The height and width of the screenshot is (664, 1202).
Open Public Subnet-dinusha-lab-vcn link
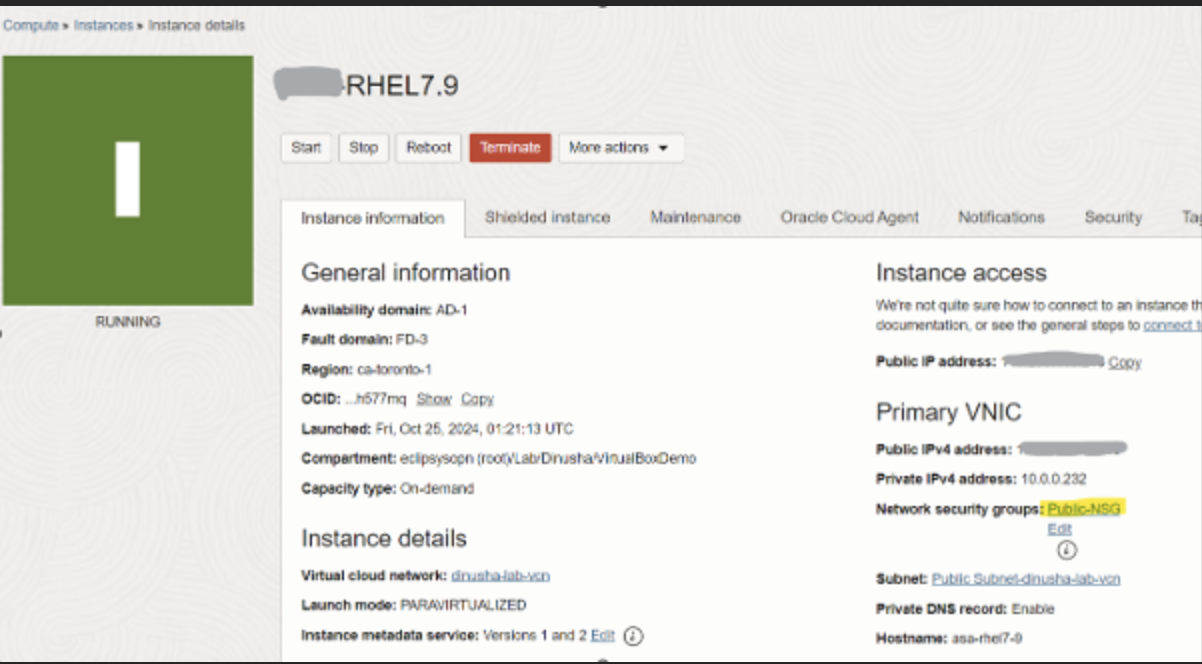tap(1026, 579)
